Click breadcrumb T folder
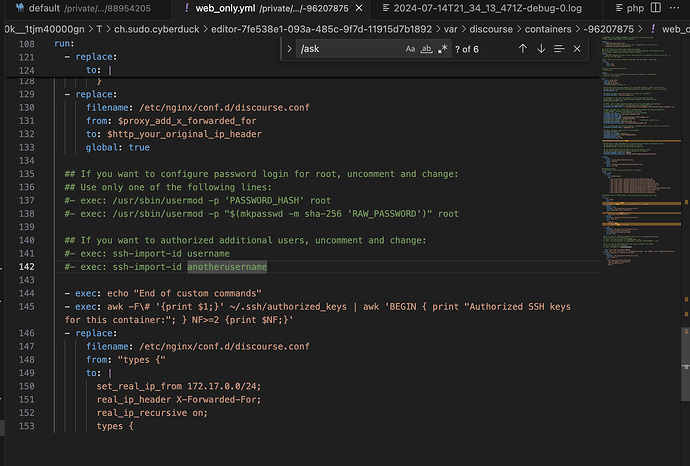This screenshot has height=466, width=690. (99, 29)
